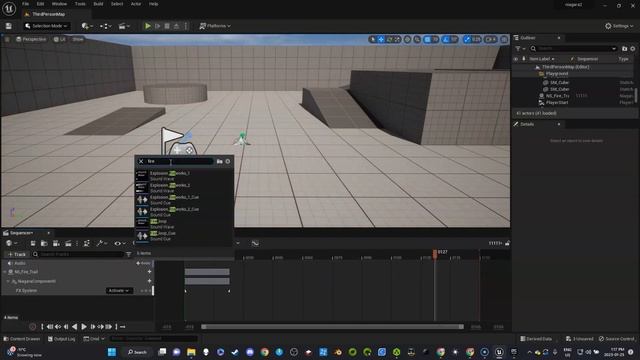Click the track filter funnel icon
This screenshot has width=640, height=360.
pyautogui.click(x=129, y=254)
